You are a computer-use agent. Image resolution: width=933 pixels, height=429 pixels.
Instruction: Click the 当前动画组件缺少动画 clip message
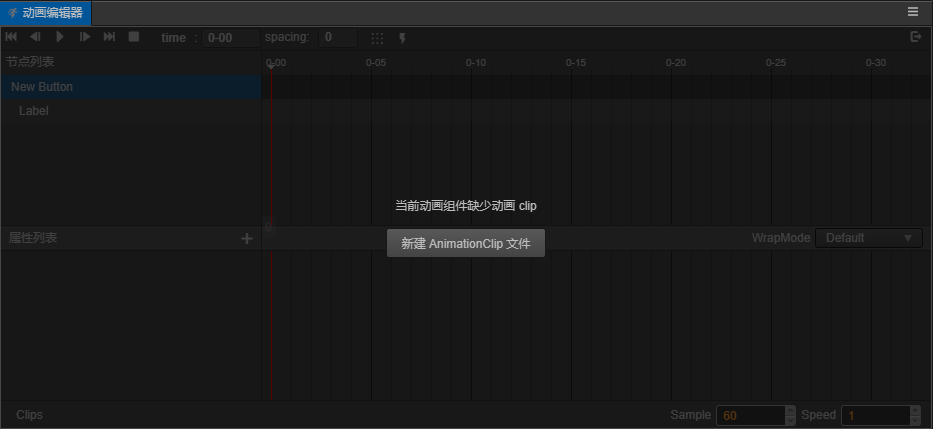point(466,206)
